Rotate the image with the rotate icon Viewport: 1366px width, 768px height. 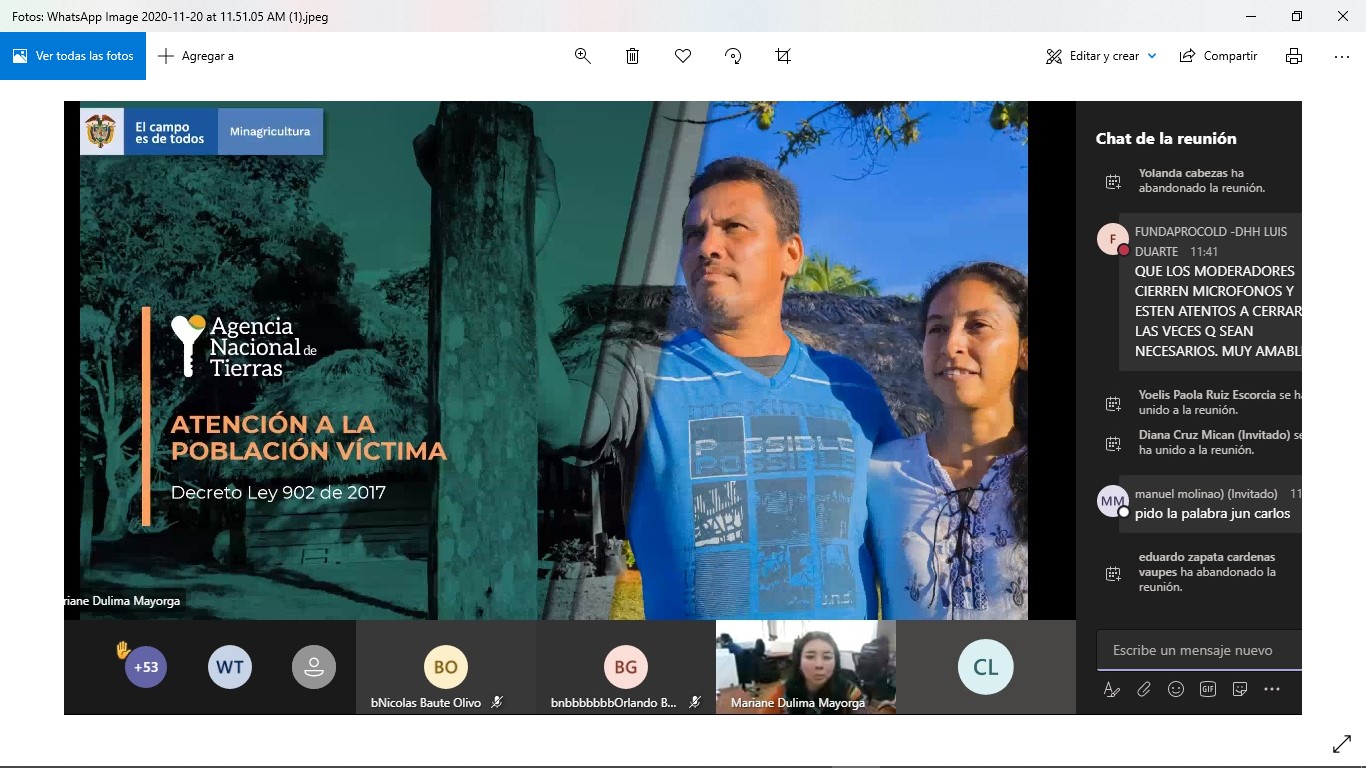click(733, 56)
